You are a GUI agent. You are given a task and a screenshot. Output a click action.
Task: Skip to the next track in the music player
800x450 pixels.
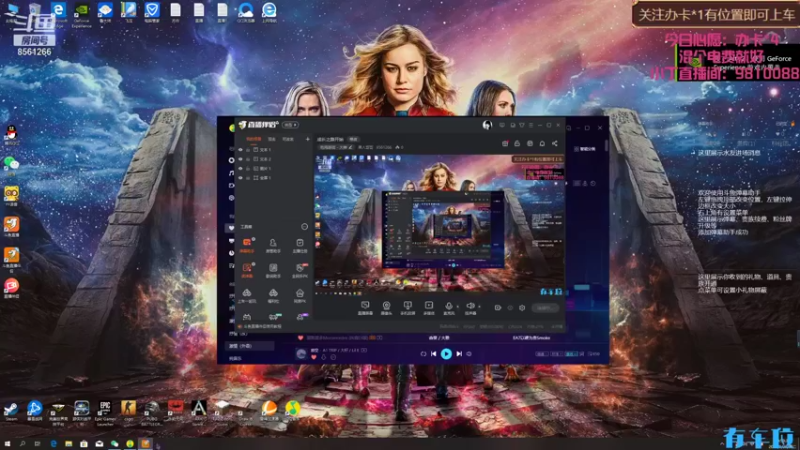(459, 354)
